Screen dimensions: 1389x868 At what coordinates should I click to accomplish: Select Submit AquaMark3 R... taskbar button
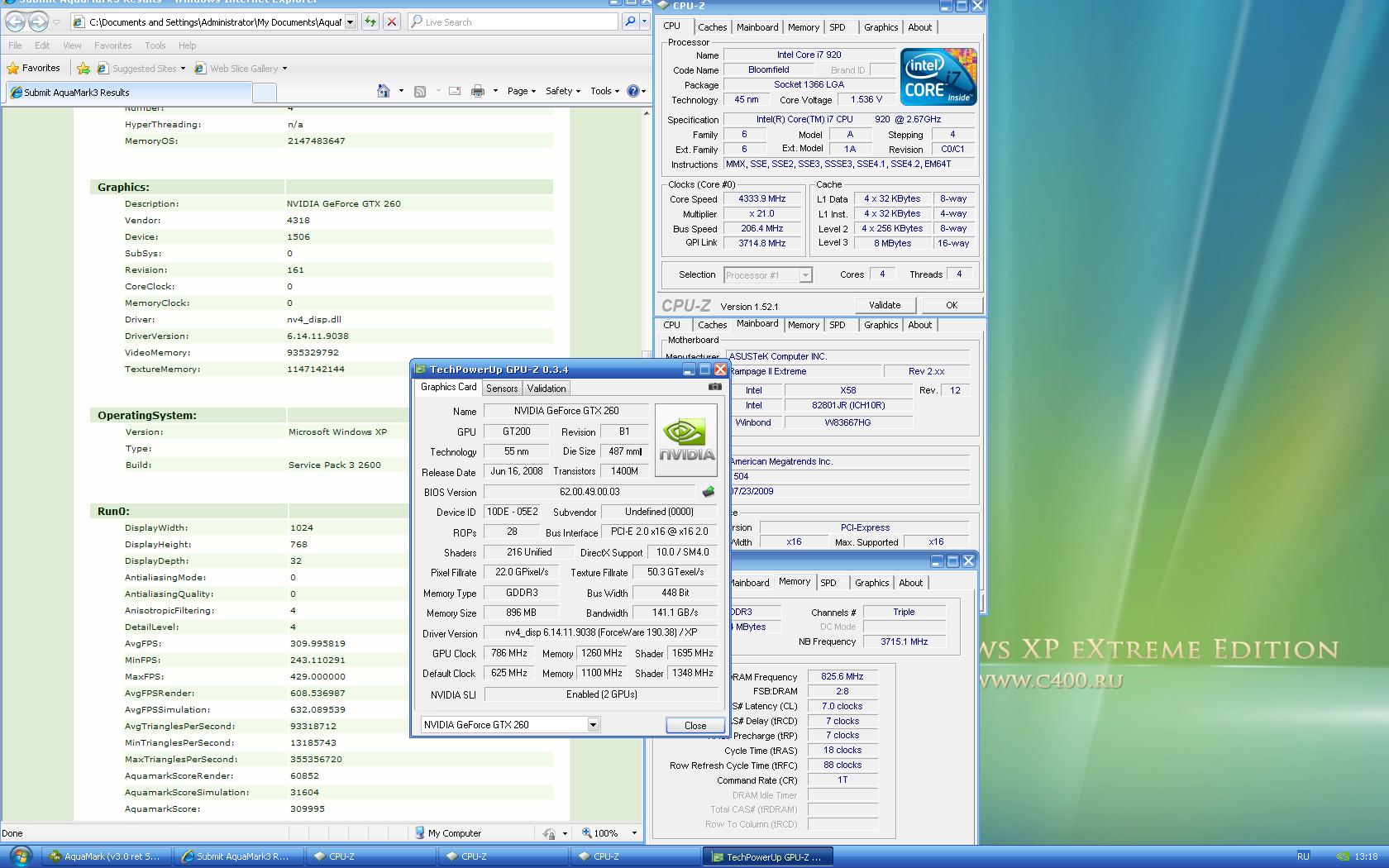238,856
